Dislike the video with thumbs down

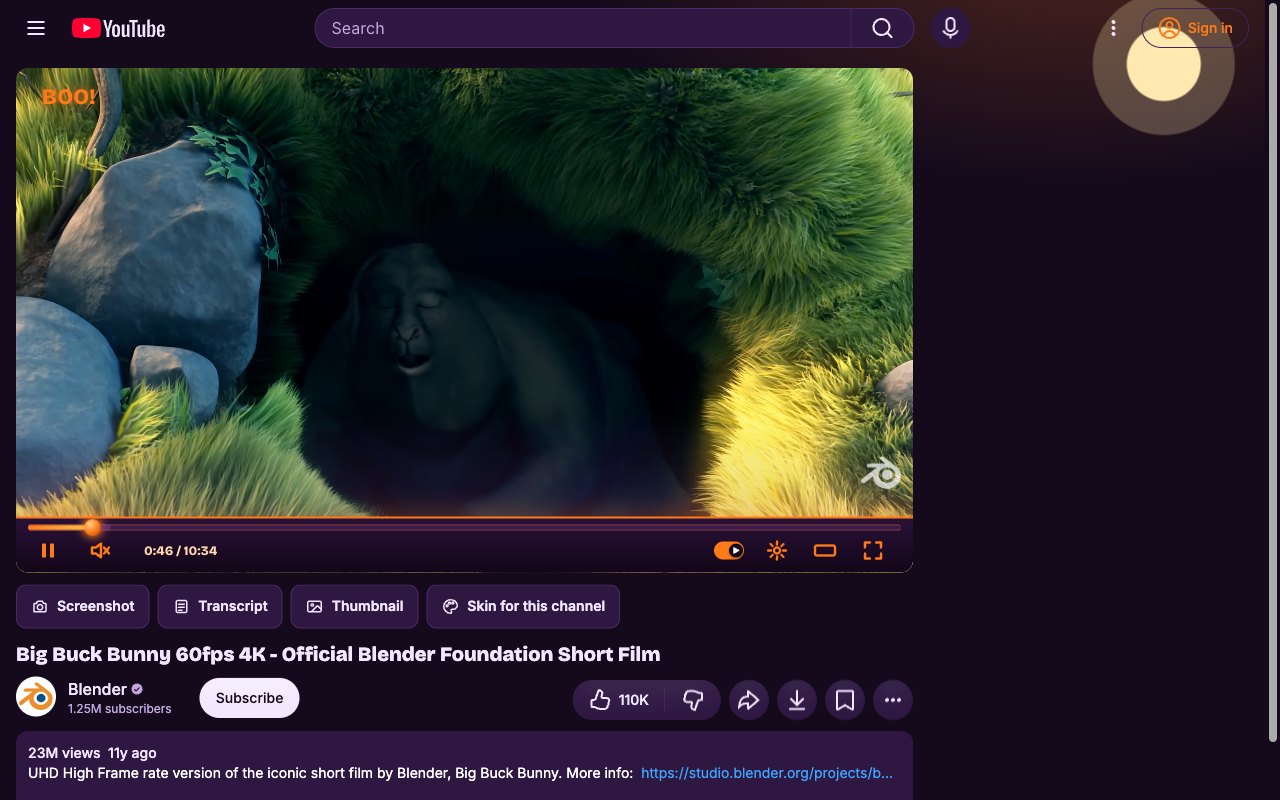pos(693,700)
